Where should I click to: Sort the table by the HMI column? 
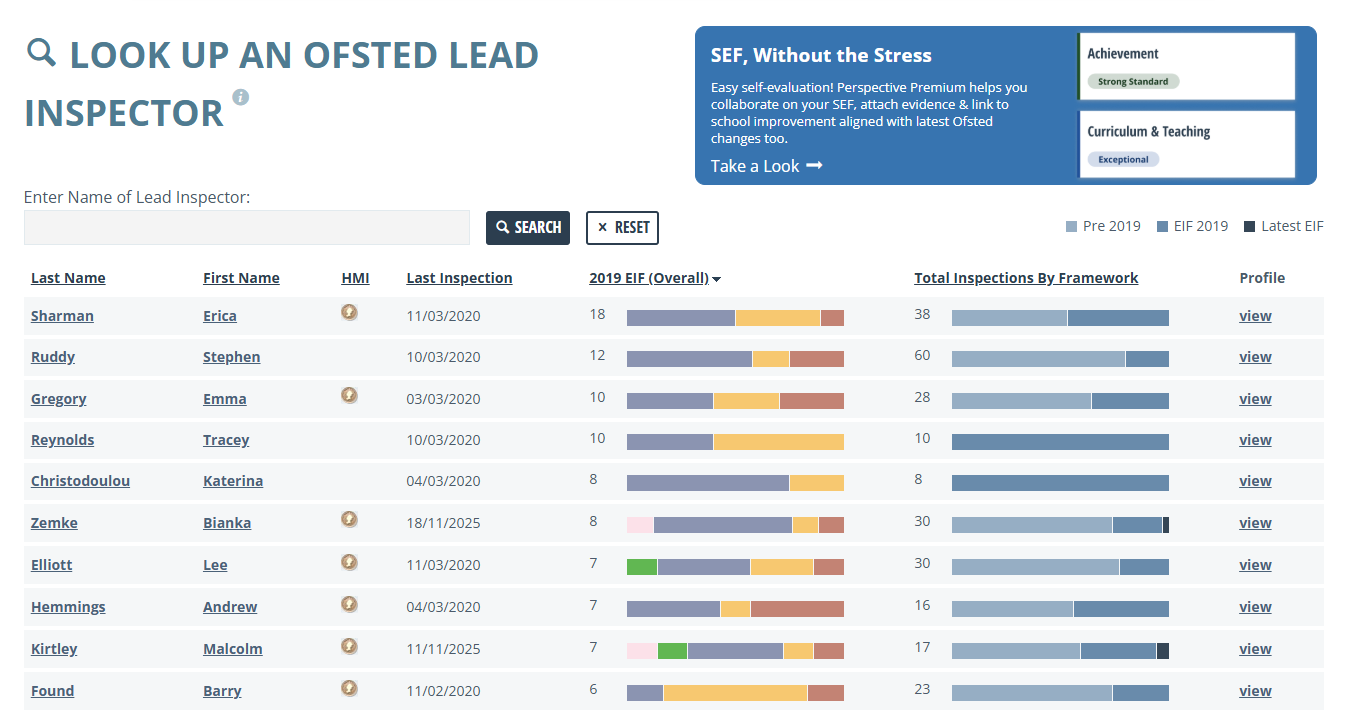click(355, 278)
